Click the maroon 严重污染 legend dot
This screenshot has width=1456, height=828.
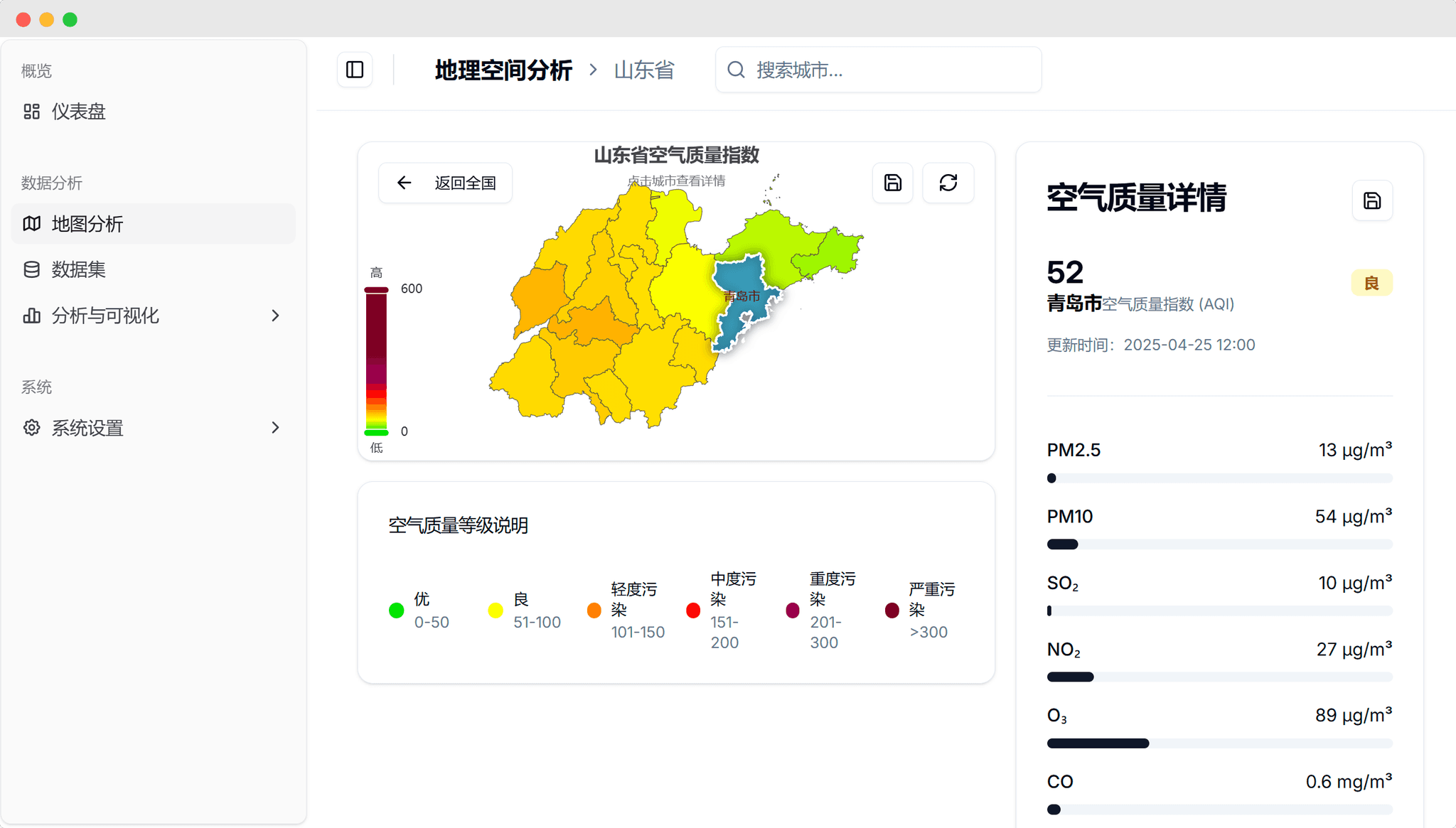click(892, 611)
